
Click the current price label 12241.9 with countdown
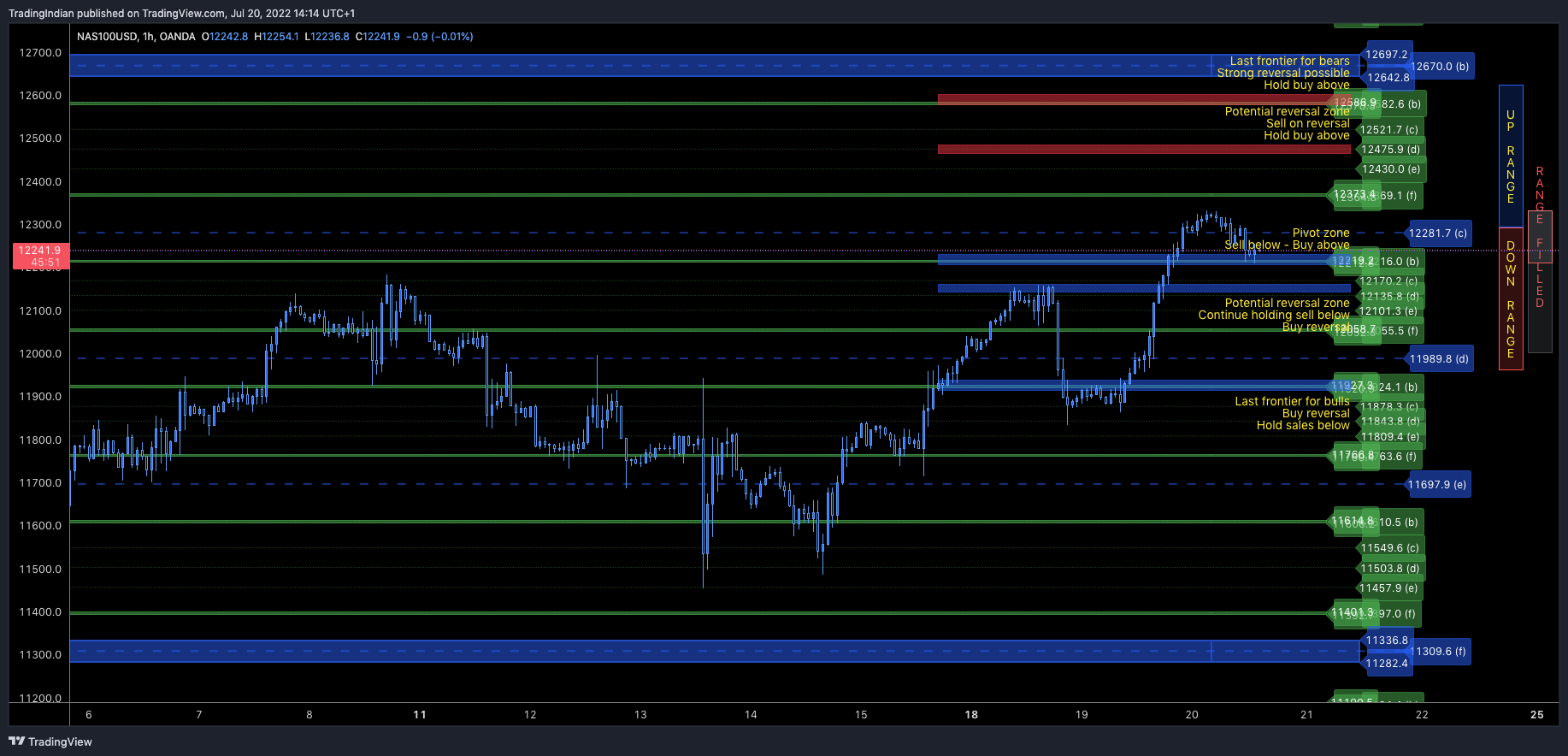coord(40,256)
